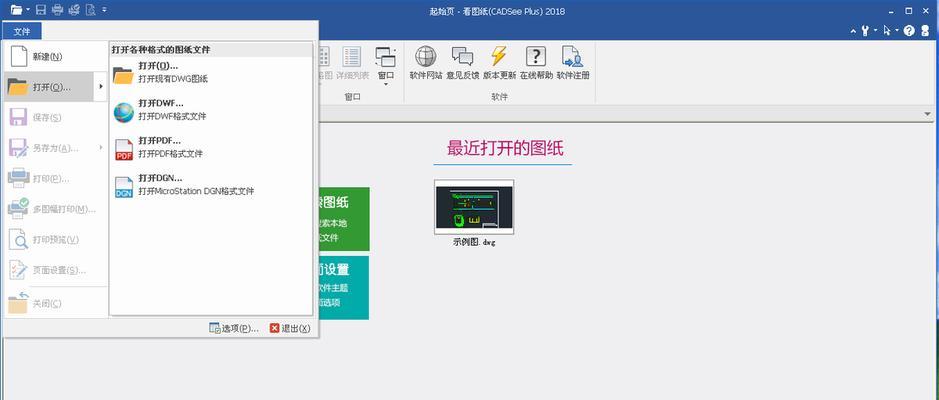Select the 文件 tab
The image size is (939, 400).
tap(22, 32)
